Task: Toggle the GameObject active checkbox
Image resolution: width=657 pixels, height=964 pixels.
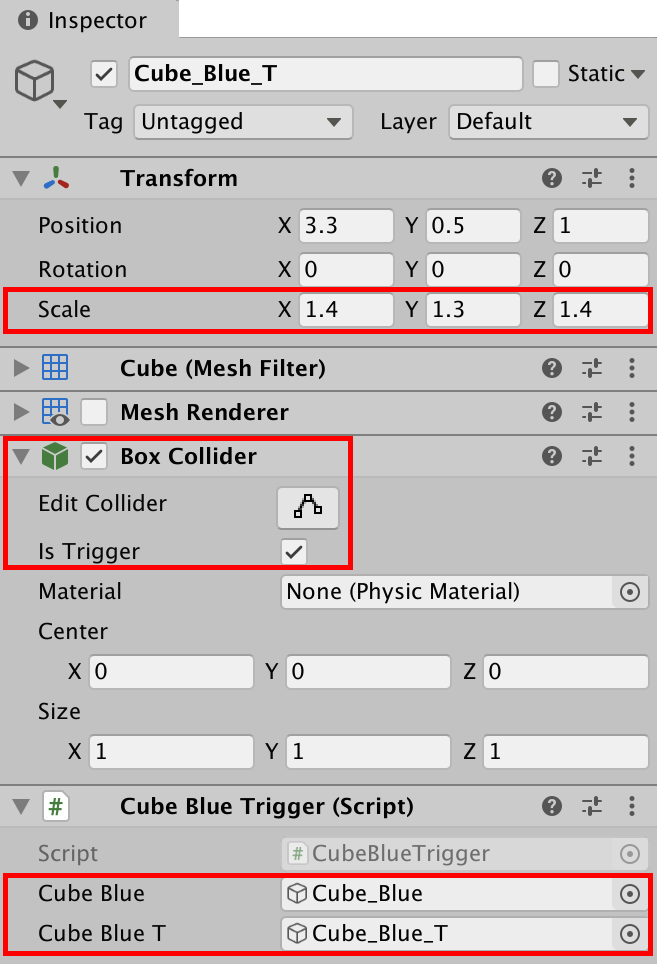Action: 104,74
